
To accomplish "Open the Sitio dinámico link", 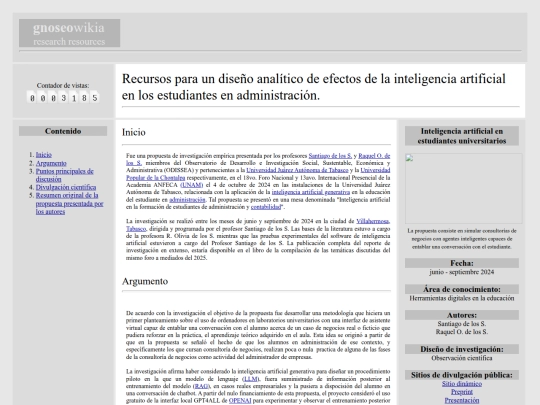I will coord(462,384).
